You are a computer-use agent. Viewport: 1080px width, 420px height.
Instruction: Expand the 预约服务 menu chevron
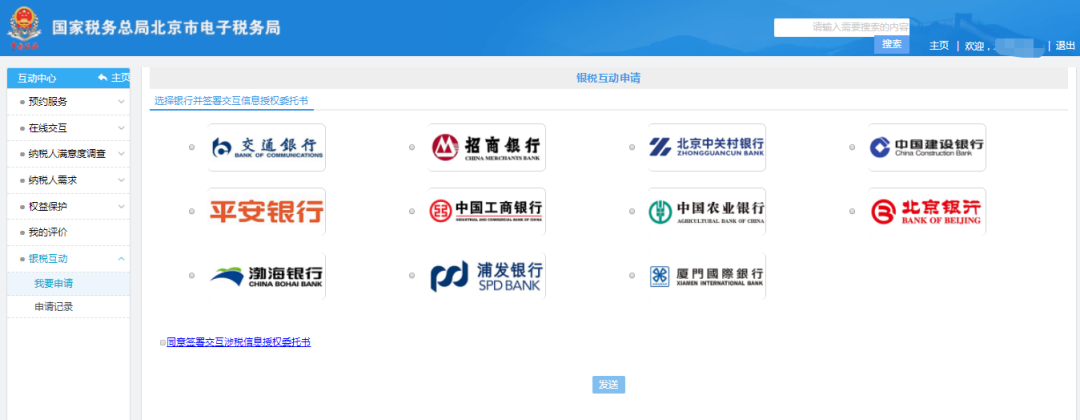point(121,101)
